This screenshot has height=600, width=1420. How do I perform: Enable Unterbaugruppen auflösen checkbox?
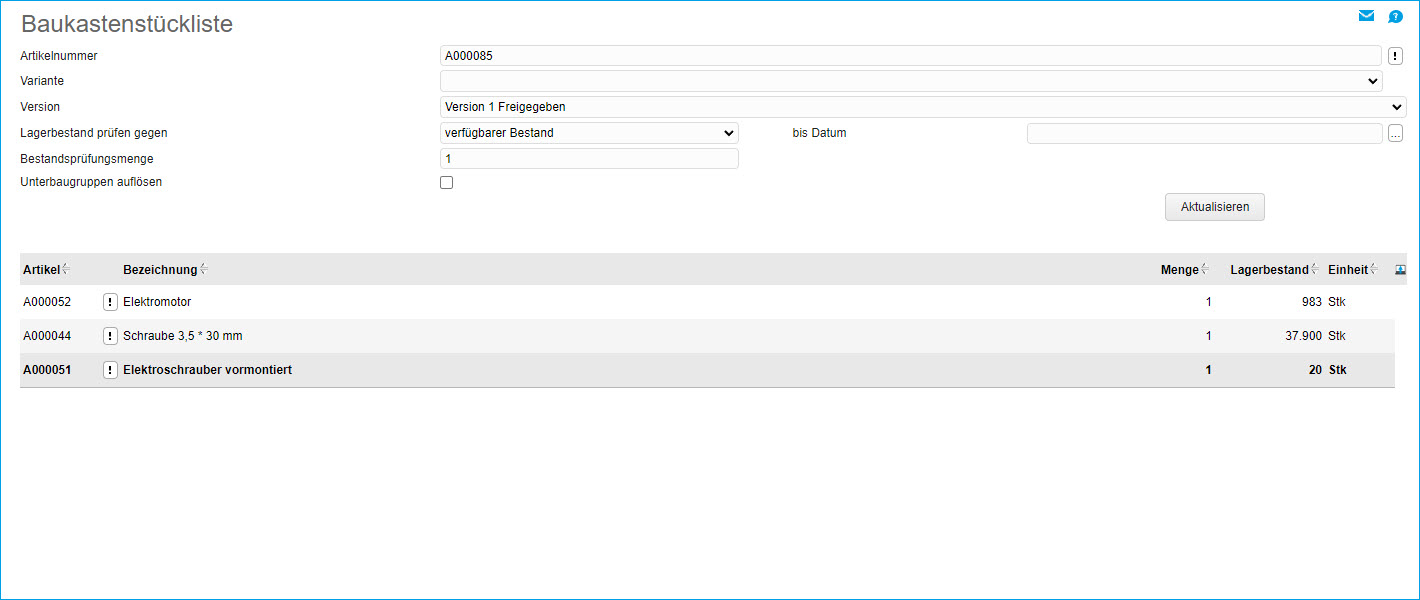click(x=446, y=183)
